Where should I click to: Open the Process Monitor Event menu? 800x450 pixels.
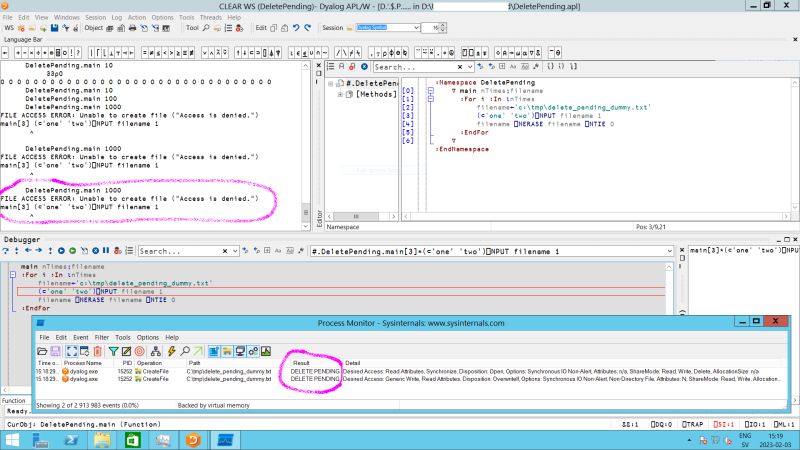[x=81, y=337]
